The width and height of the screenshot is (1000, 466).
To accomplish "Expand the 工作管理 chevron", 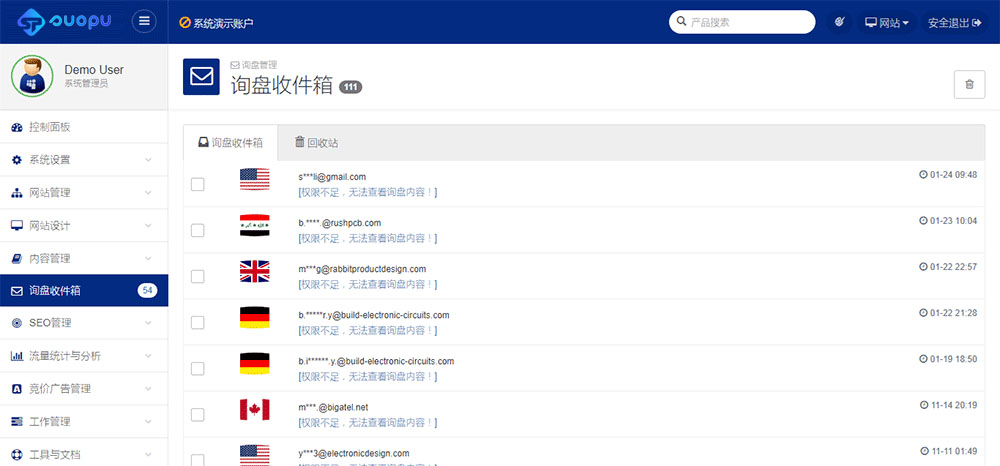I will [x=148, y=422].
